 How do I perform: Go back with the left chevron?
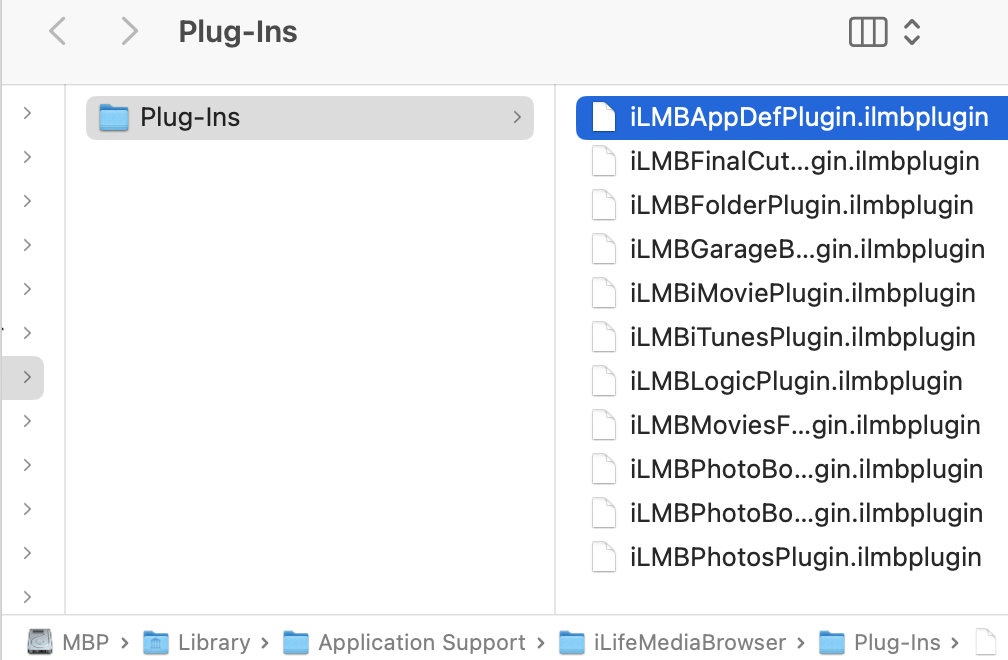pos(58,31)
